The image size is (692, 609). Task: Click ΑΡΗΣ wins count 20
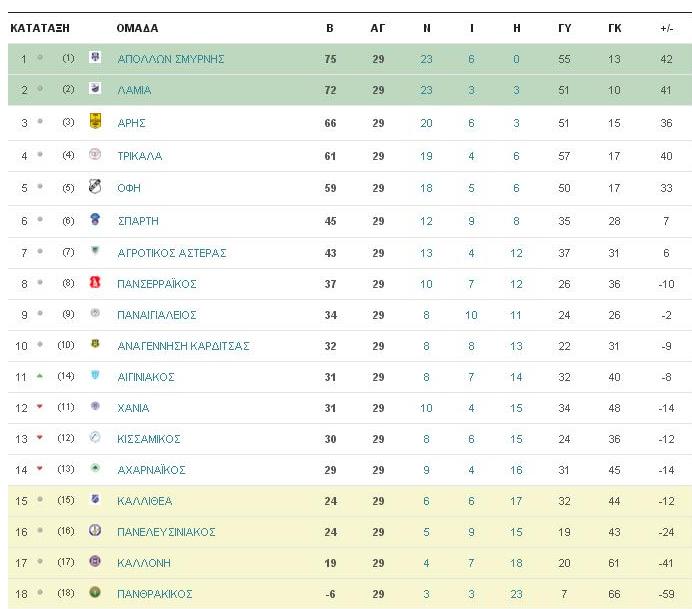426,123
